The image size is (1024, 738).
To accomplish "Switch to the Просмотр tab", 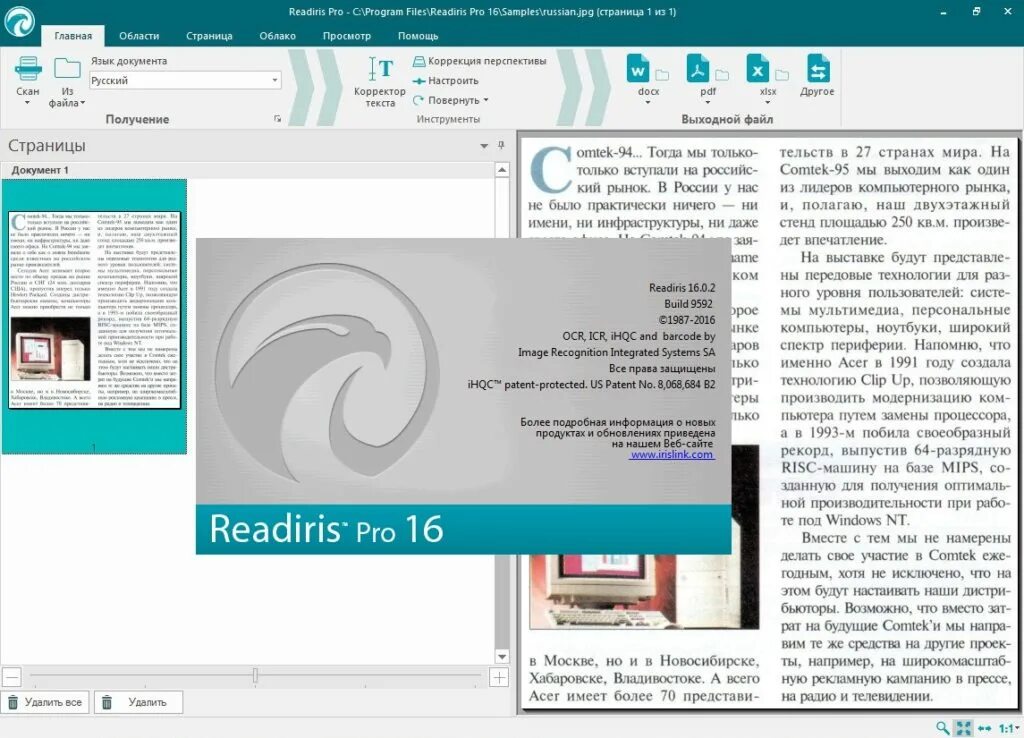I will [347, 36].
